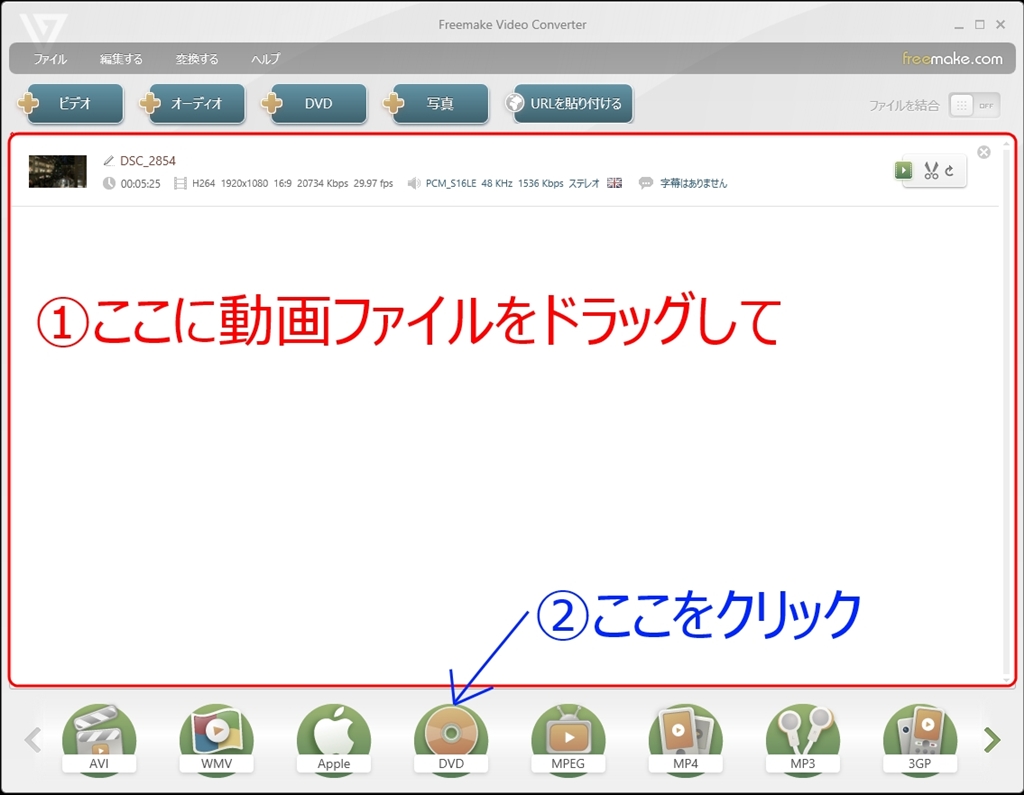Minimize the Freemake Video Converter window
Screen dimensions: 1024x795
coord(959,25)
